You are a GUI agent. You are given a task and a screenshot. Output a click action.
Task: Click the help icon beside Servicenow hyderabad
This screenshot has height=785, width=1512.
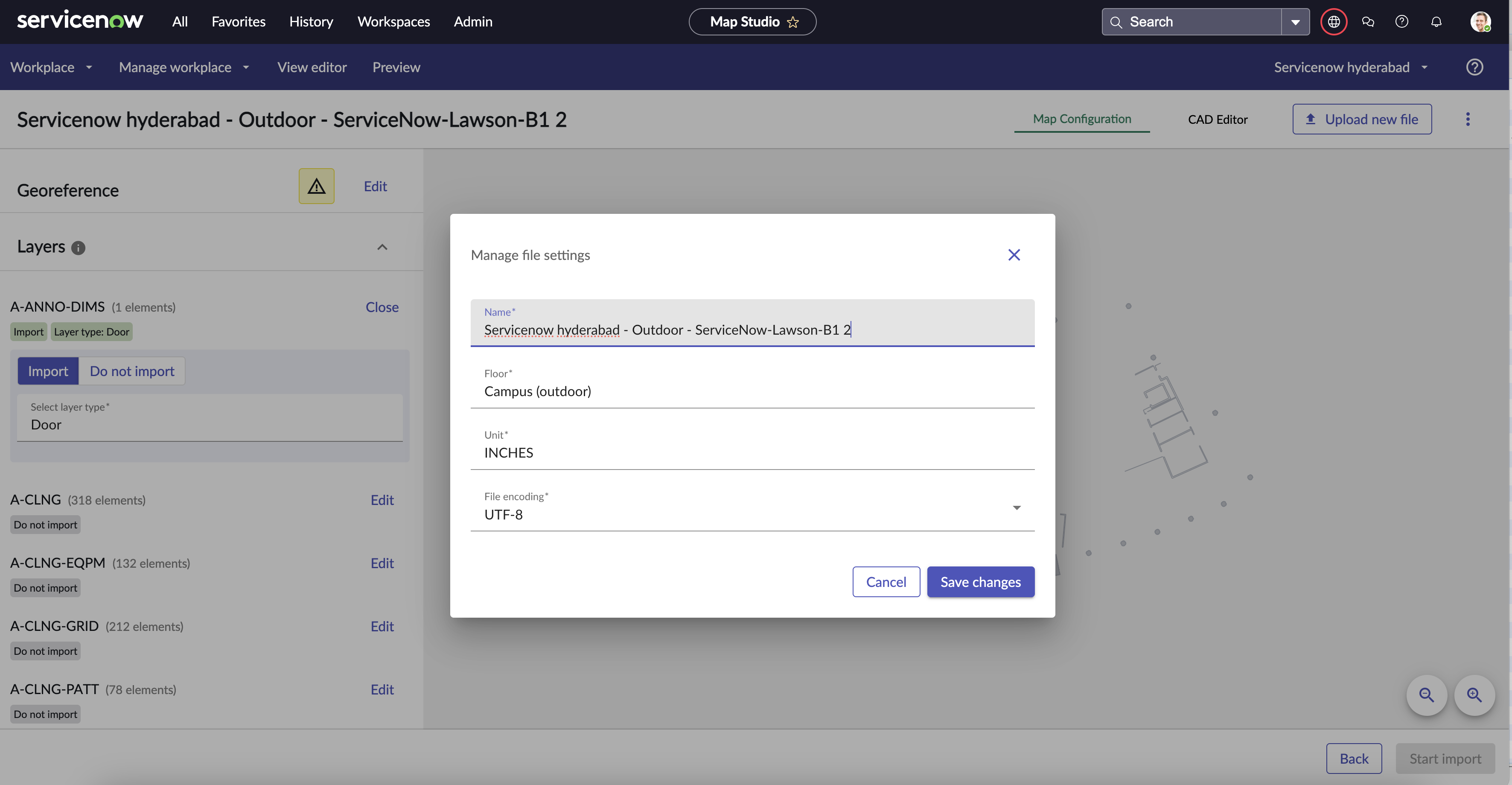coord(1474,67)
